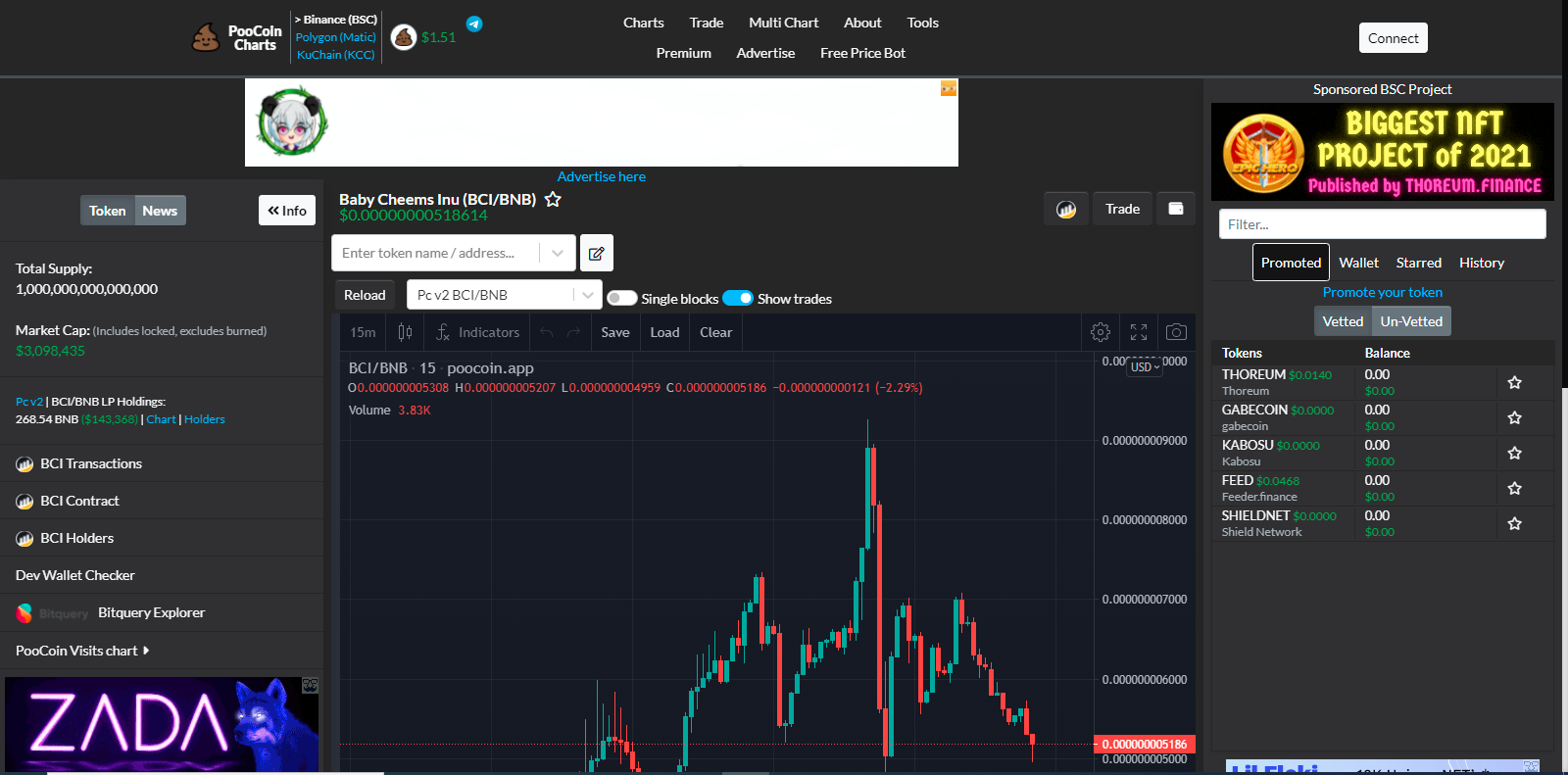Image resolution: width=1568 pixels, height=775 pixels.
Task: Redo chart action
Action: click(x=574, y=332)
